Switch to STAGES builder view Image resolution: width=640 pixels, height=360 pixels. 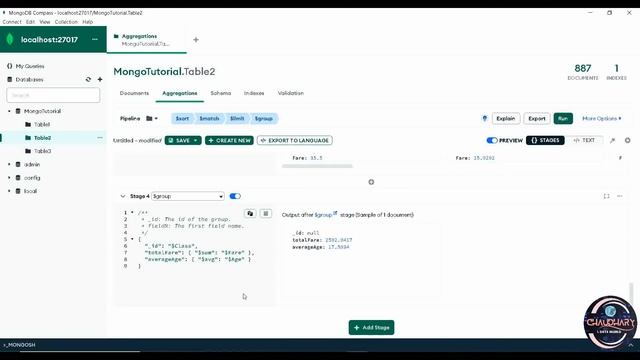pos(545,140)
